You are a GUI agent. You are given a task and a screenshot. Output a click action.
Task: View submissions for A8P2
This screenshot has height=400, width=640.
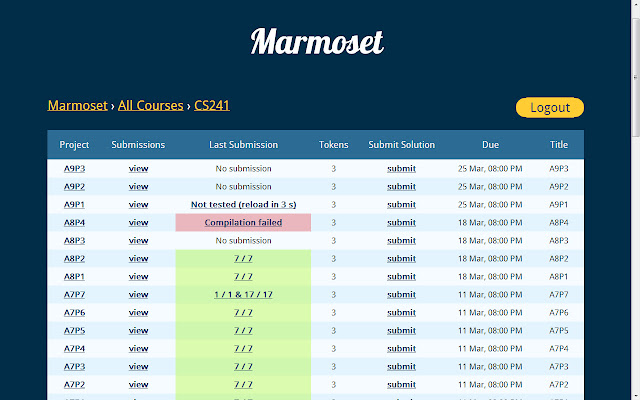click(138, 258)
